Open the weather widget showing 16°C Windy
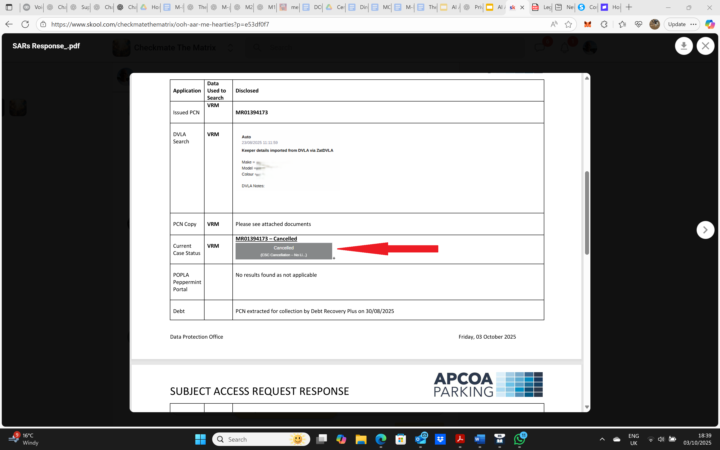Screen dimensions: 720x450 tap(24, 439)
